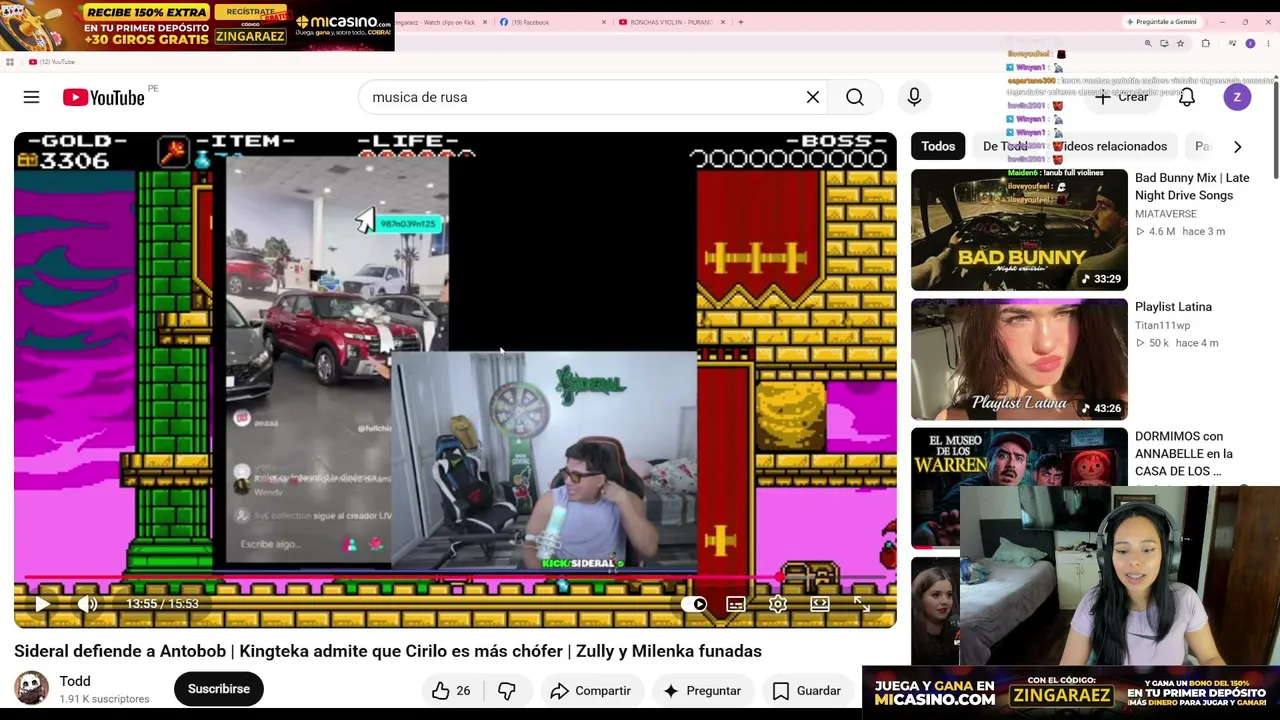Clear the search box with the X
The height and width of the screenshot is (720, 1280).
(x=813, y=97)
